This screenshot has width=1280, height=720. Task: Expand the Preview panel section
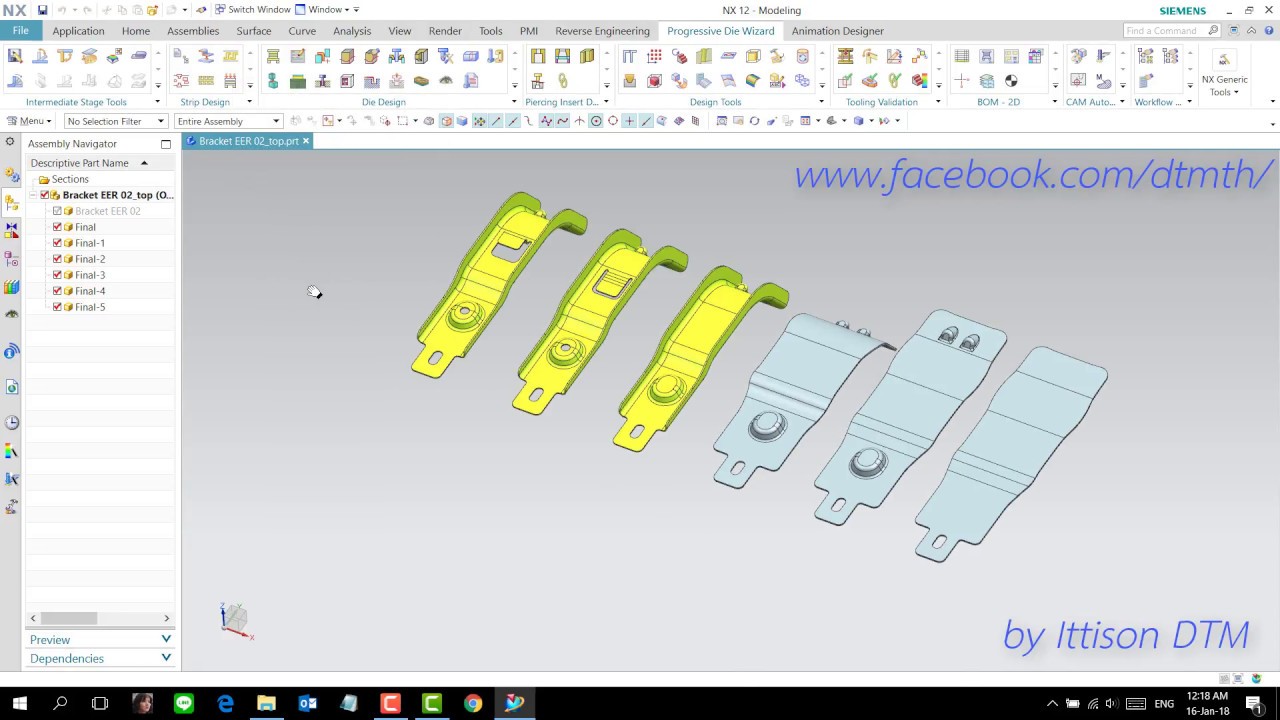pyautogui.click(x=100, y=639)
